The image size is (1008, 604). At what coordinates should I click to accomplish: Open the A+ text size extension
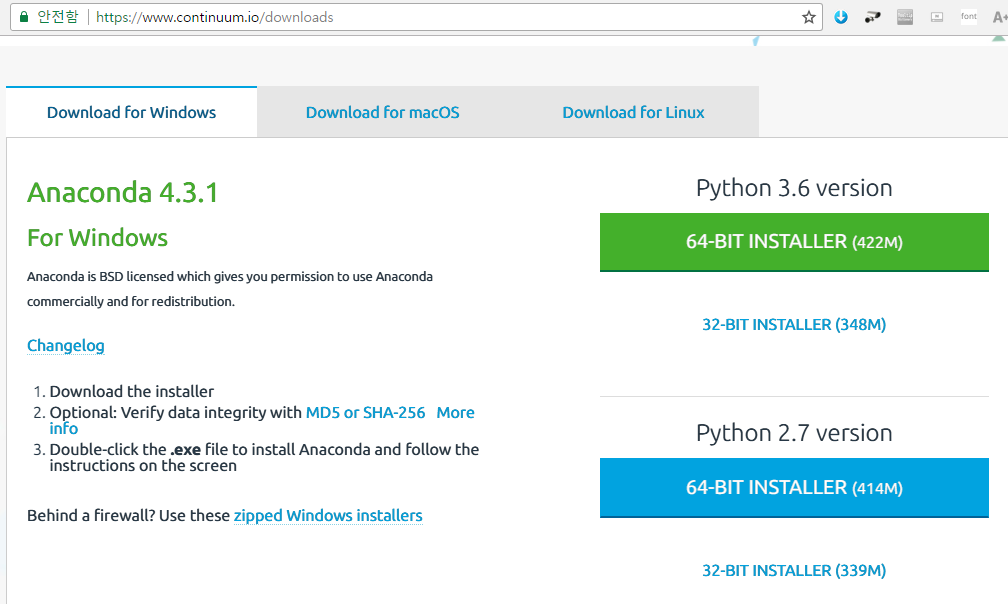pyautogui.click(x=1000, y=17)
